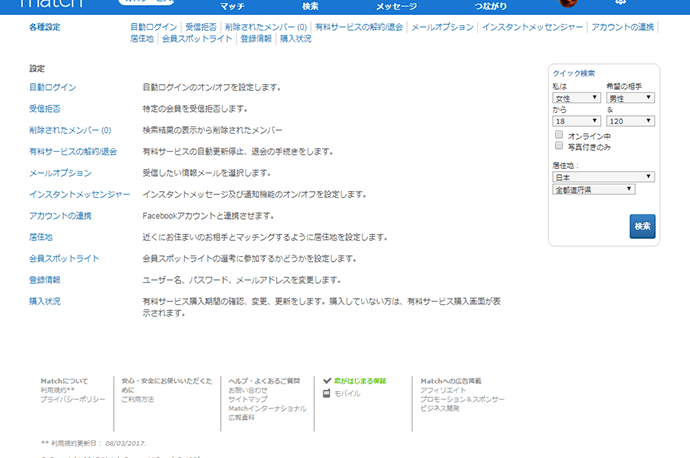This screenshot has height=458, width=690.
Task: Open the 検索 tab in top navigation
Action: (x=310, y=6)
